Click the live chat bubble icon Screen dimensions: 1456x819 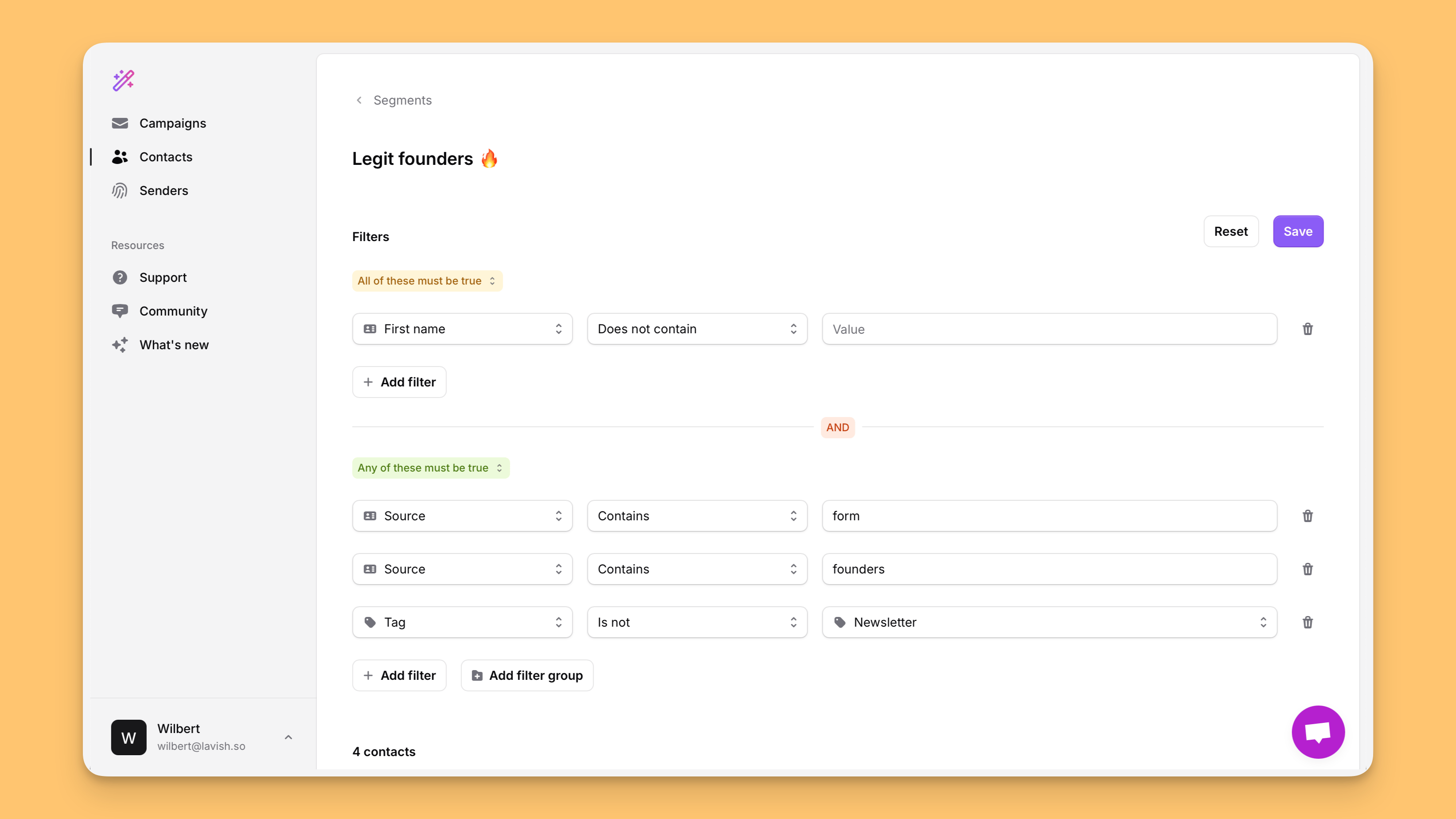click(1318, 731)
